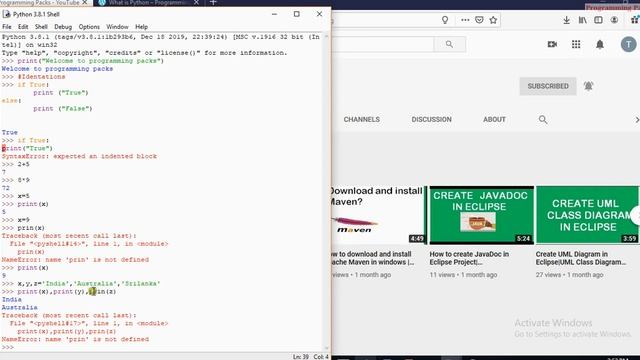
Task: Click the YouTube search input field
Action: (382, 44)
